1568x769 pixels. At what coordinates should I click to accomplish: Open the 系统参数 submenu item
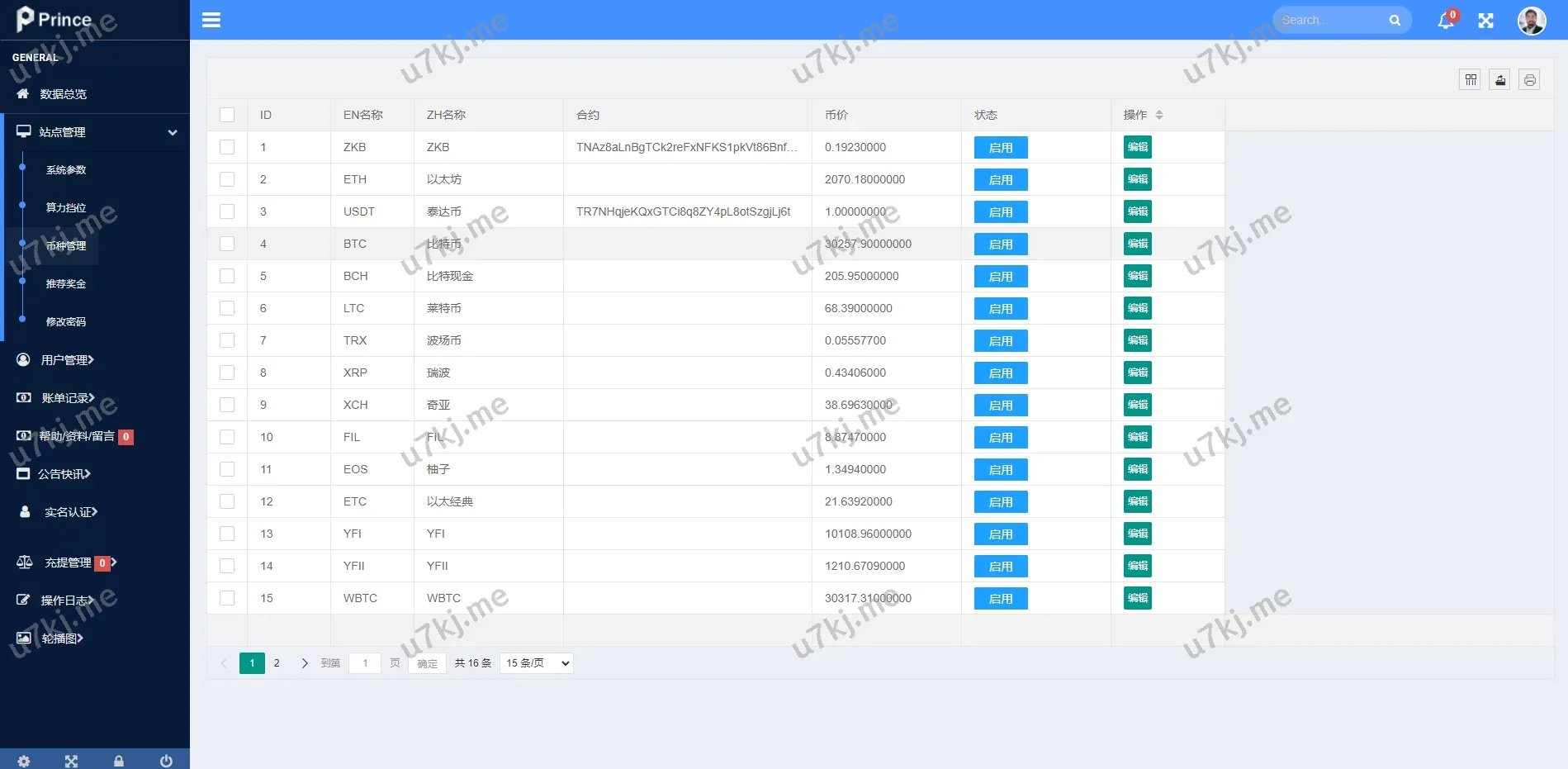66,170
